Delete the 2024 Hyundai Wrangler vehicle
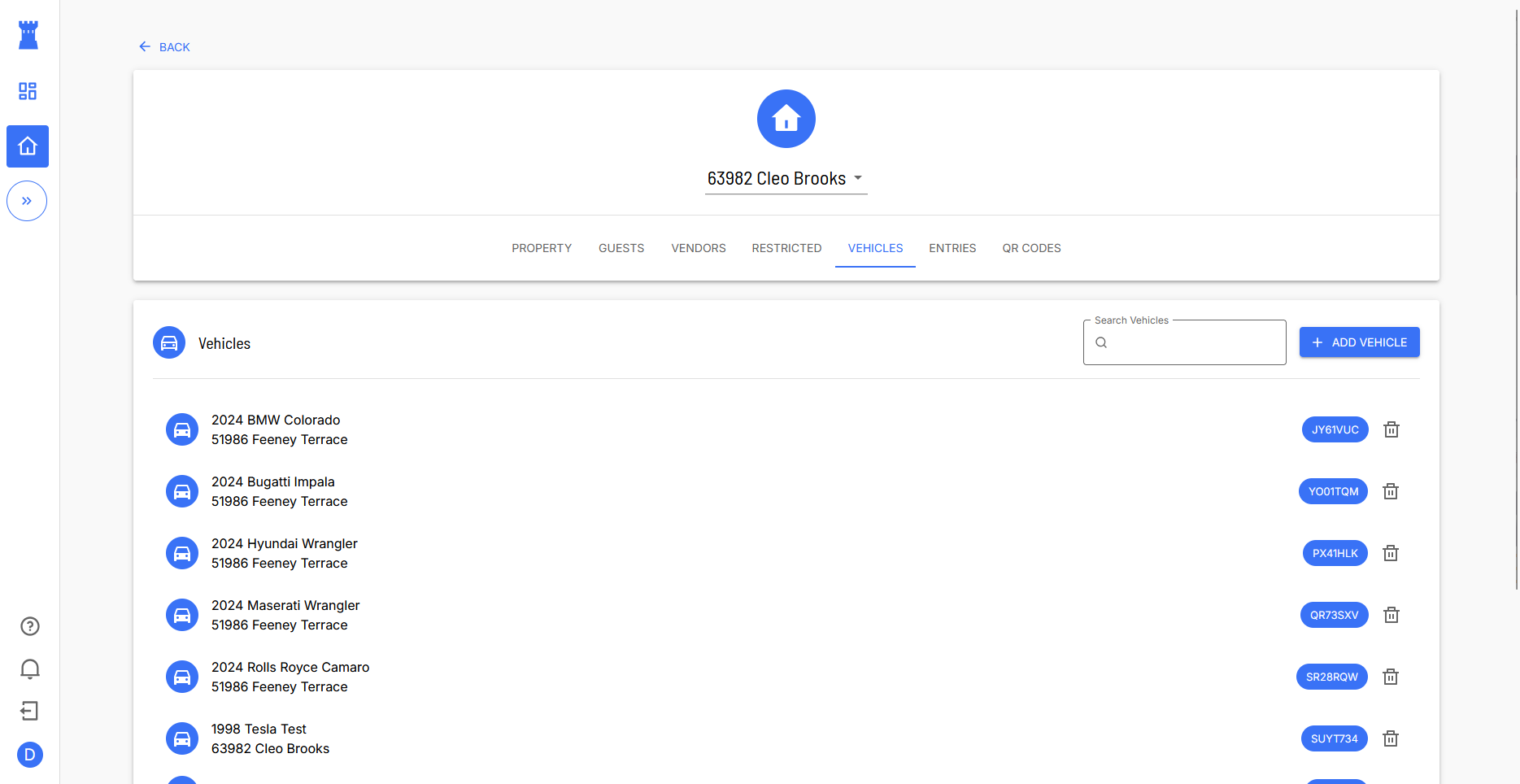The image size is (1520, 784). pyautogui.click(x=1391, y=553)
